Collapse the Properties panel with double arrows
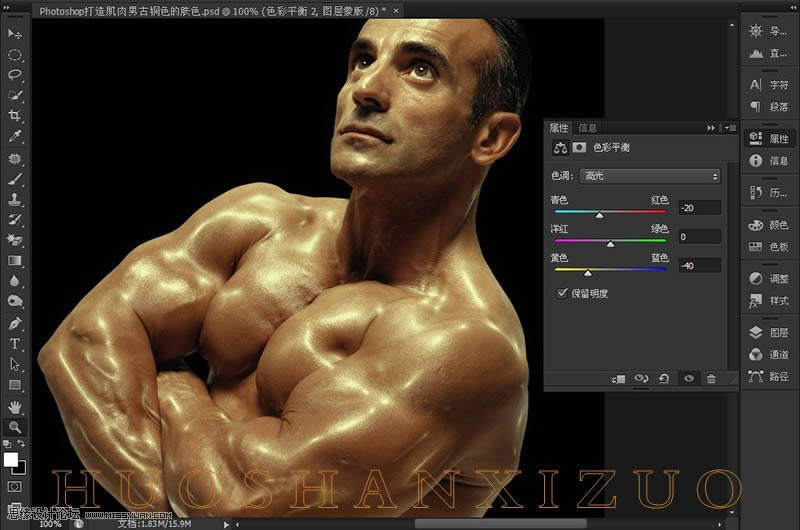This screenshot has height=530, width=800. click(x=711, y=128)
